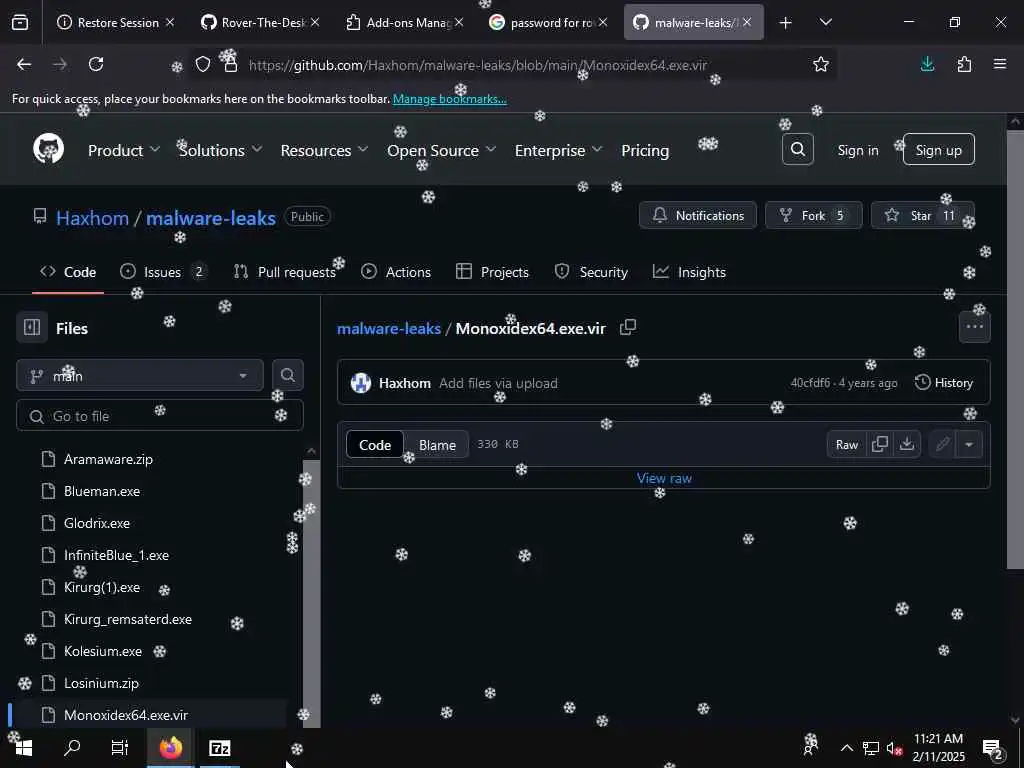Select Firefox in the taskbar
This screenshot has width=1024, height=768.
click(170, 748)
